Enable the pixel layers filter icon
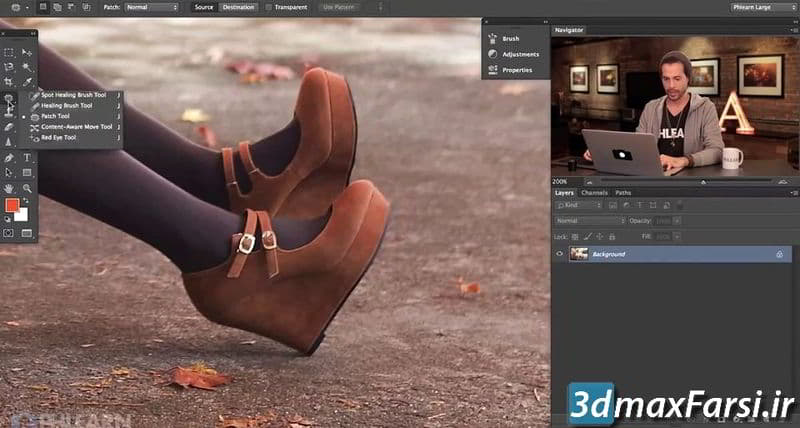The height and width of the screenshot is (428, 800). [613, 206]
